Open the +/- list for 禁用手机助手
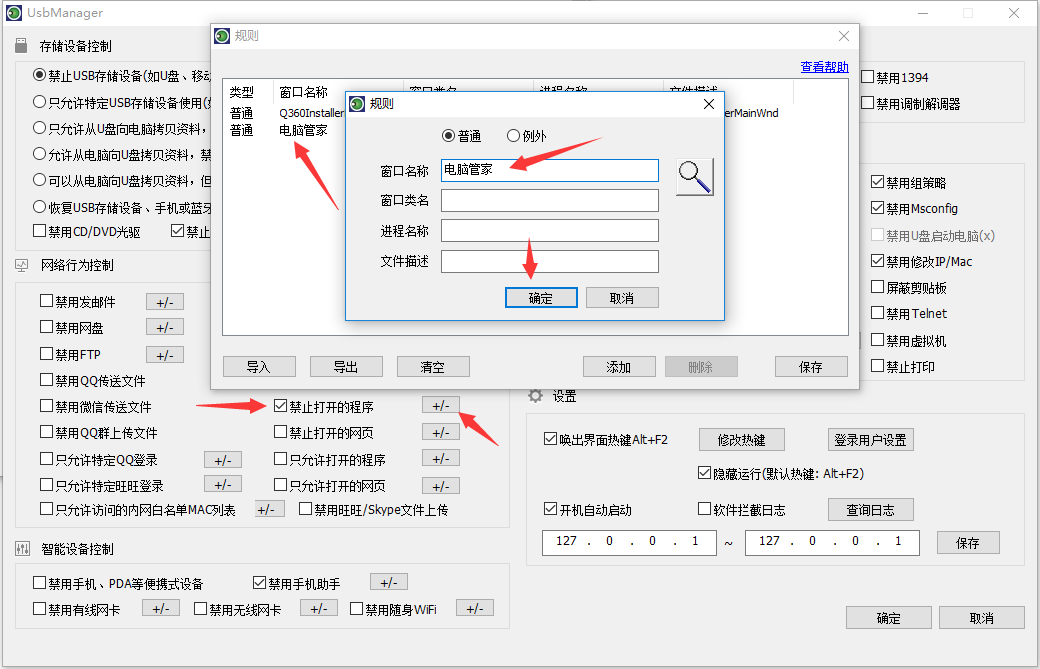This screenshot has width=1040, height=669. coord(388,582)
